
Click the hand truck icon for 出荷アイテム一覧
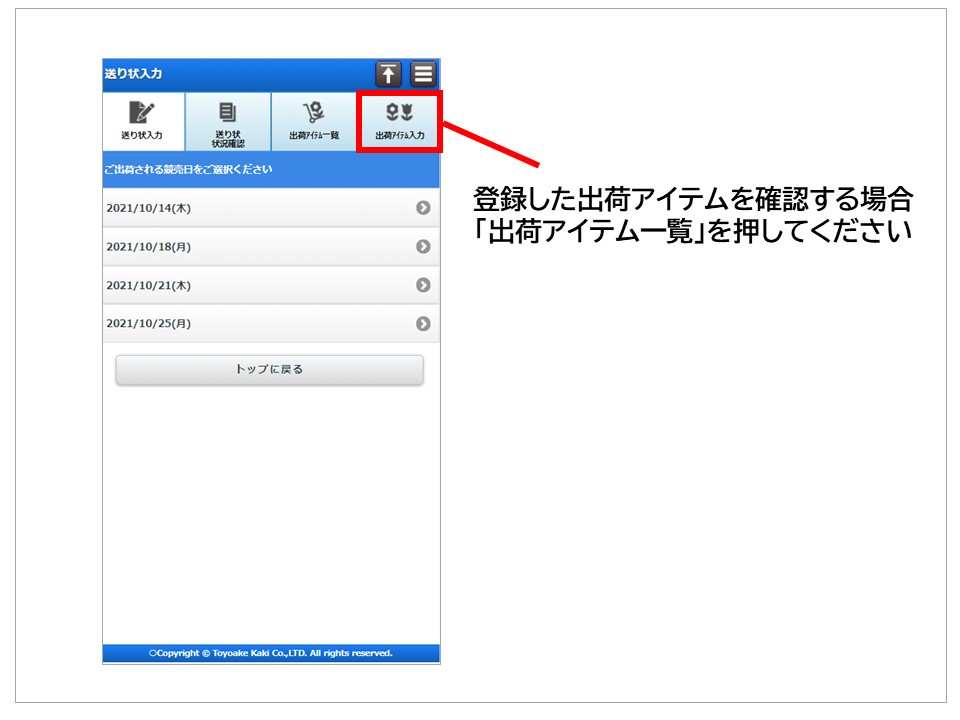coord(314,112)
